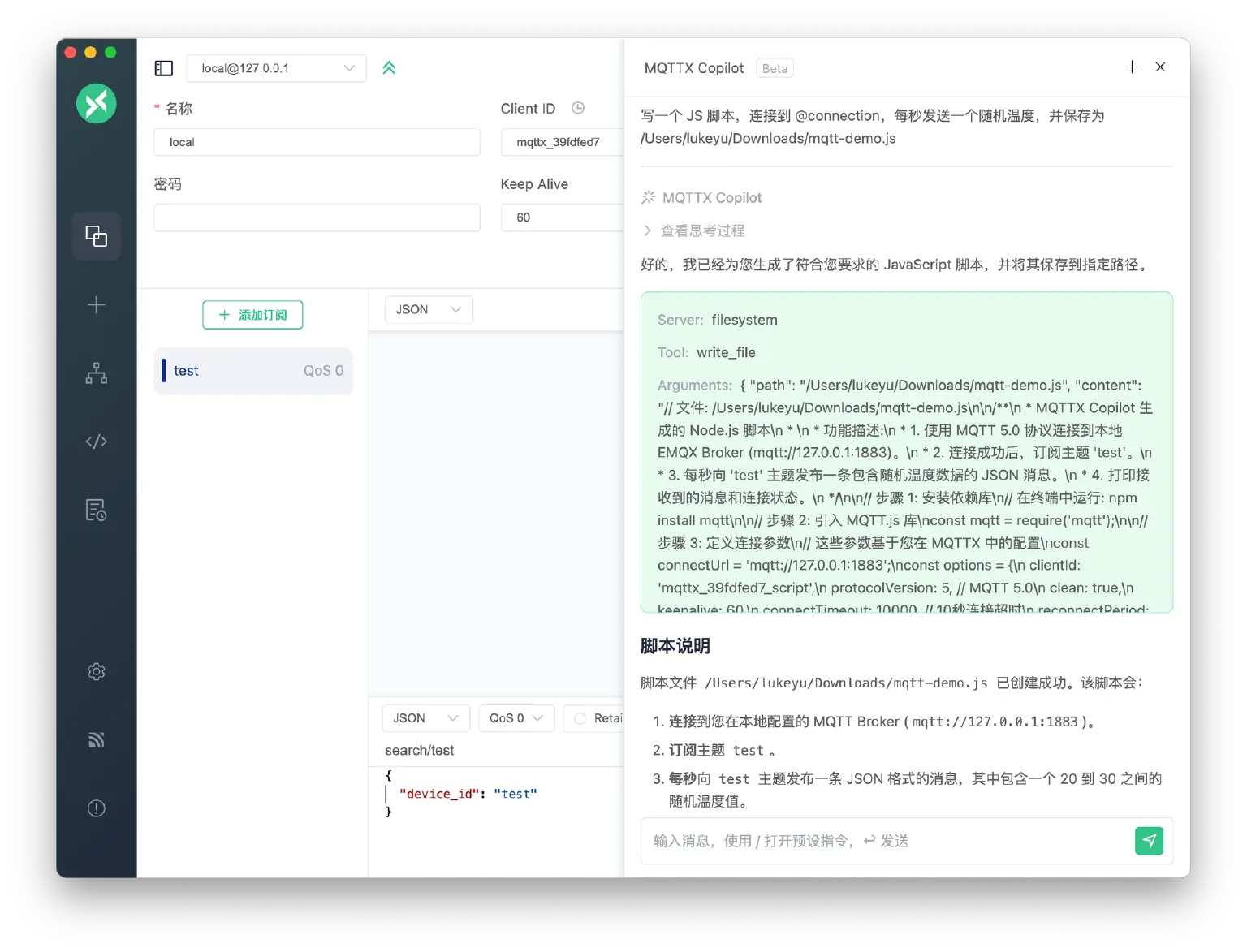Open the local@127.0.0.1 connection dropdown
This screenshot has width=1247, height=952.
click(276, 68)
